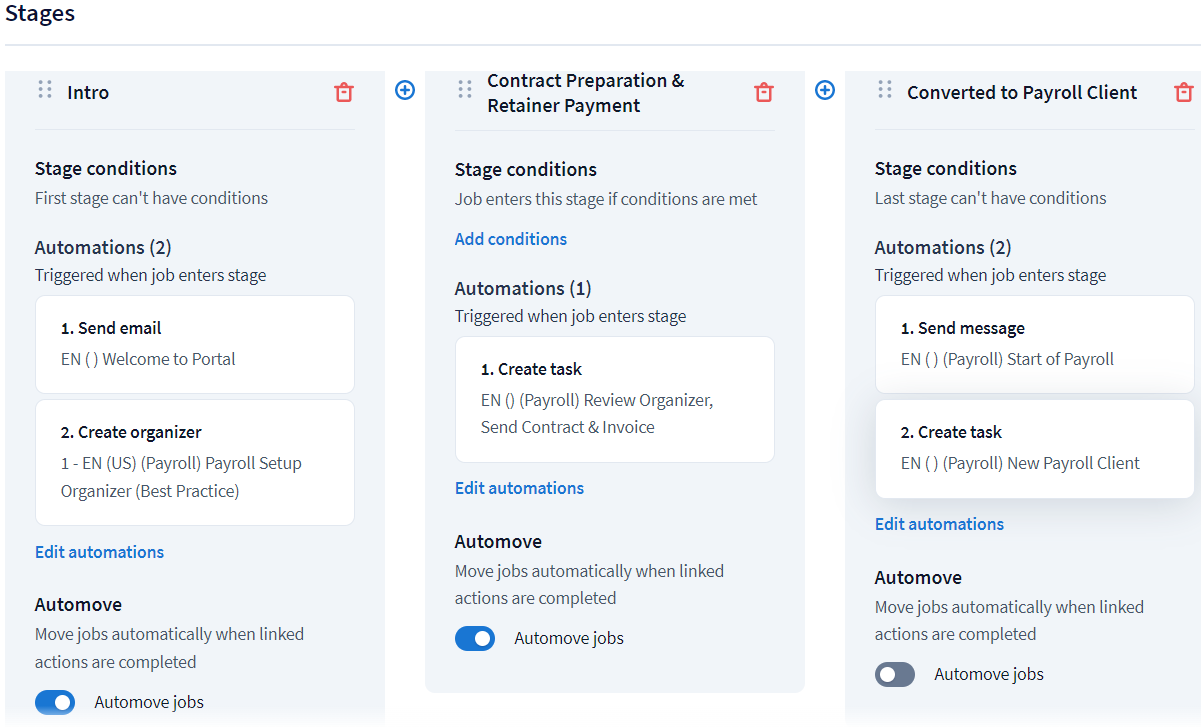Delete the Intro stage with trash icon
Image resolution: width=1201 pixels, height=727 pixels.
(344, 92)
